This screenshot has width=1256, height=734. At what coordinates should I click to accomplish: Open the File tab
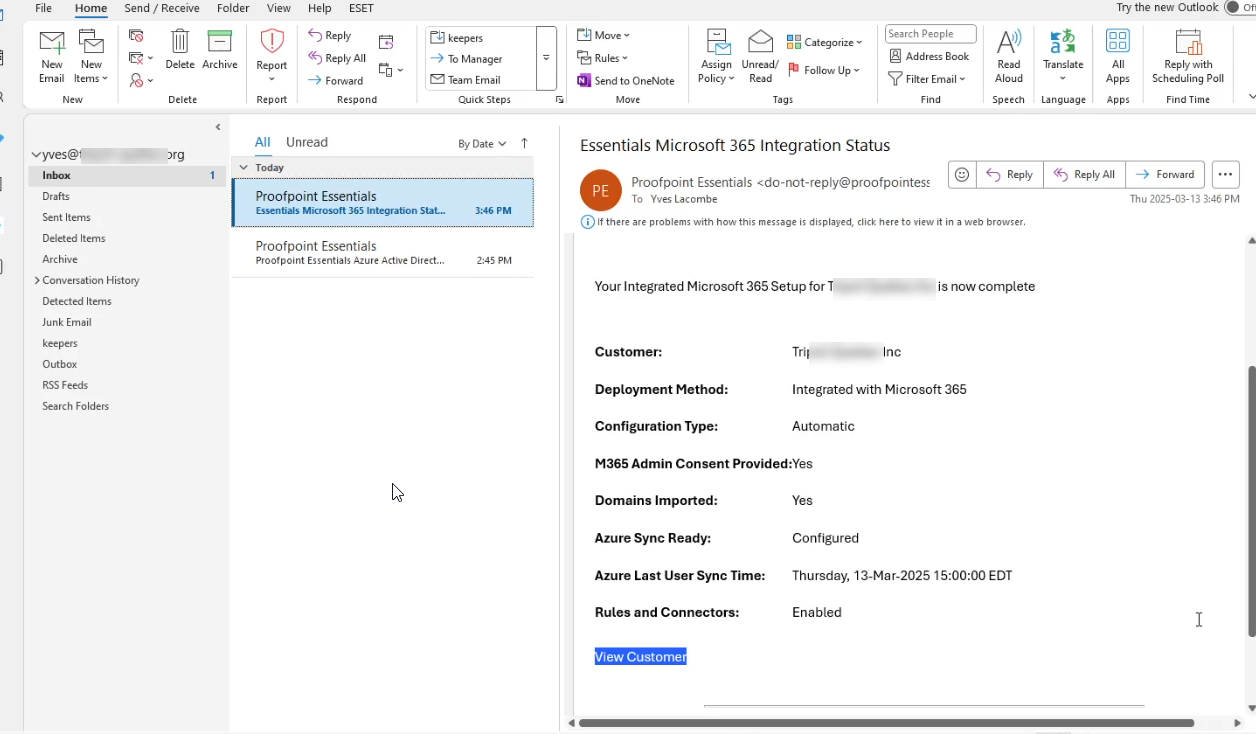pos(43,8)
